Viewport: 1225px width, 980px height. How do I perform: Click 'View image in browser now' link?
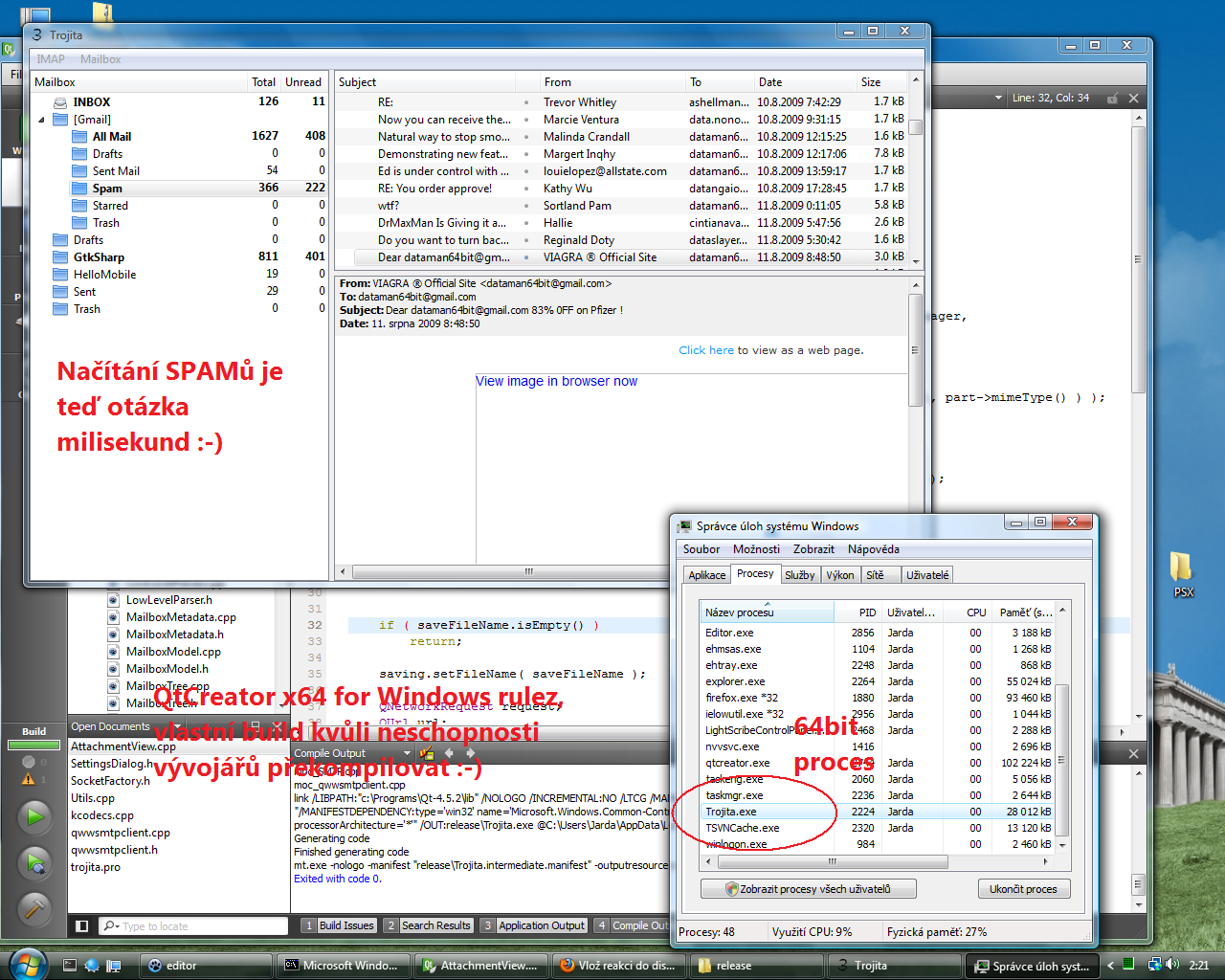557,381
